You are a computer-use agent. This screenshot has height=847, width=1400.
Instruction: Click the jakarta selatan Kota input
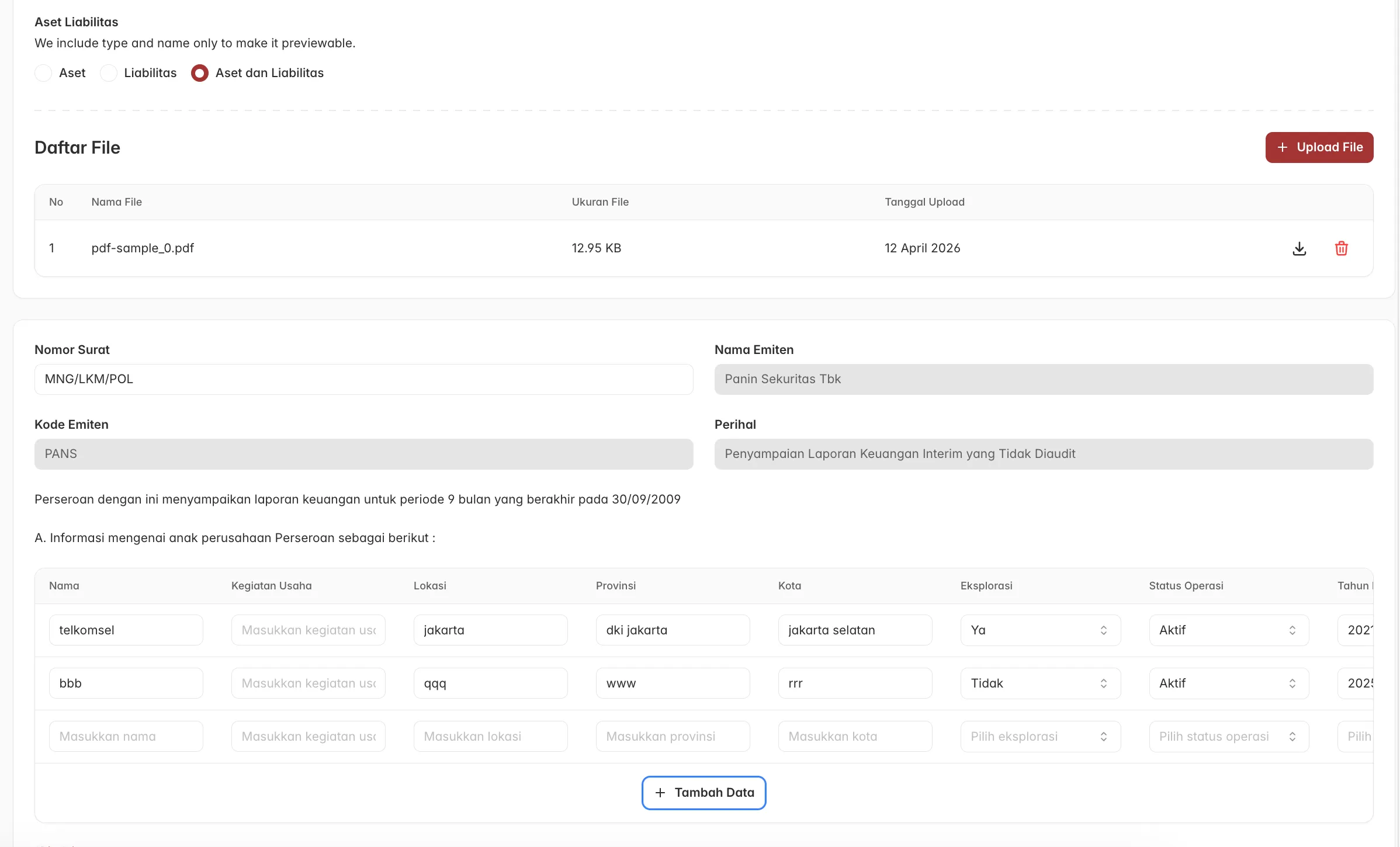pyautogui.click(x=855, y=630)
